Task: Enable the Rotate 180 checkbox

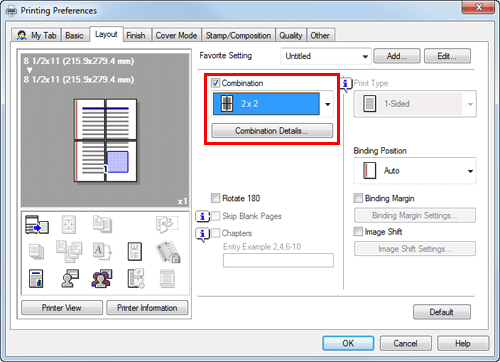Action: coord(215,198)
